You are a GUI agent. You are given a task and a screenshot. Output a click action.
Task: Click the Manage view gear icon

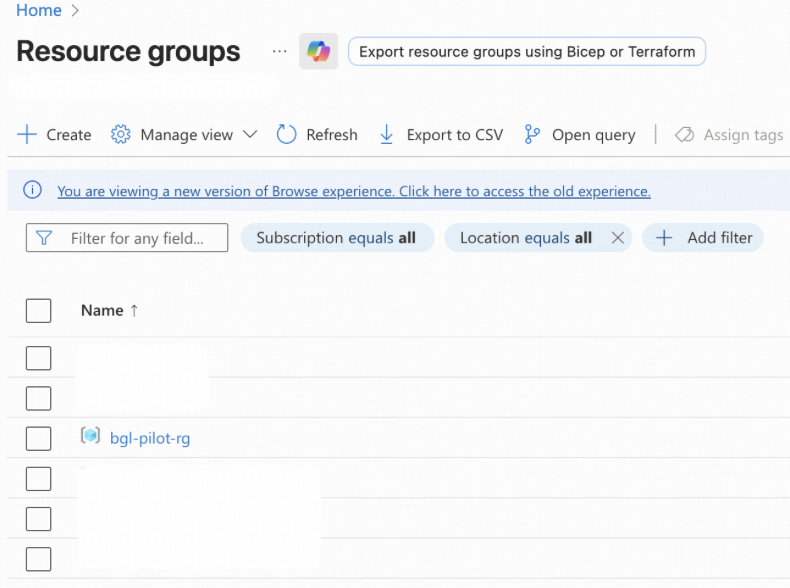121,135
